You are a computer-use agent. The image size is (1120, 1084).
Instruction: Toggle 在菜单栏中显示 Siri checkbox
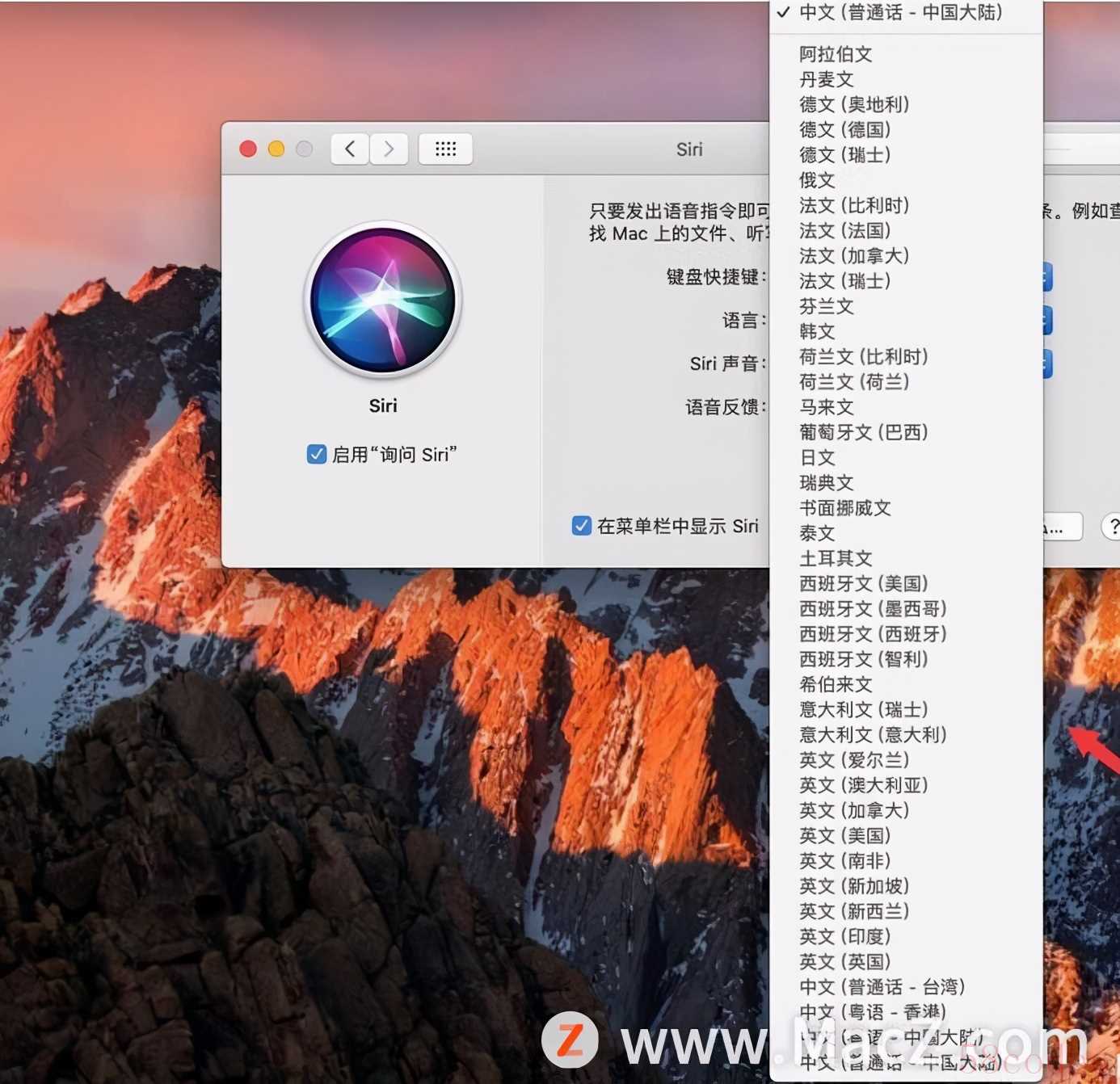click(x=581, y=526)
